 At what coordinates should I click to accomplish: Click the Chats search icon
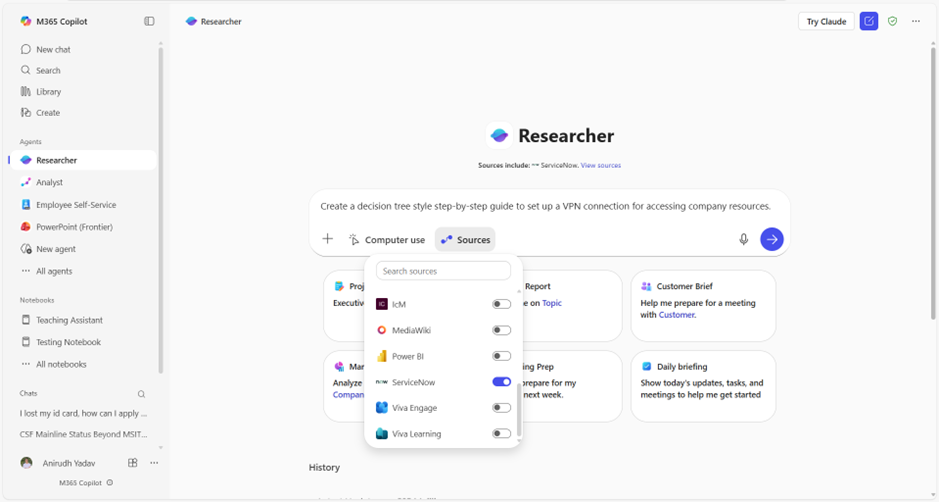[141, 394]
